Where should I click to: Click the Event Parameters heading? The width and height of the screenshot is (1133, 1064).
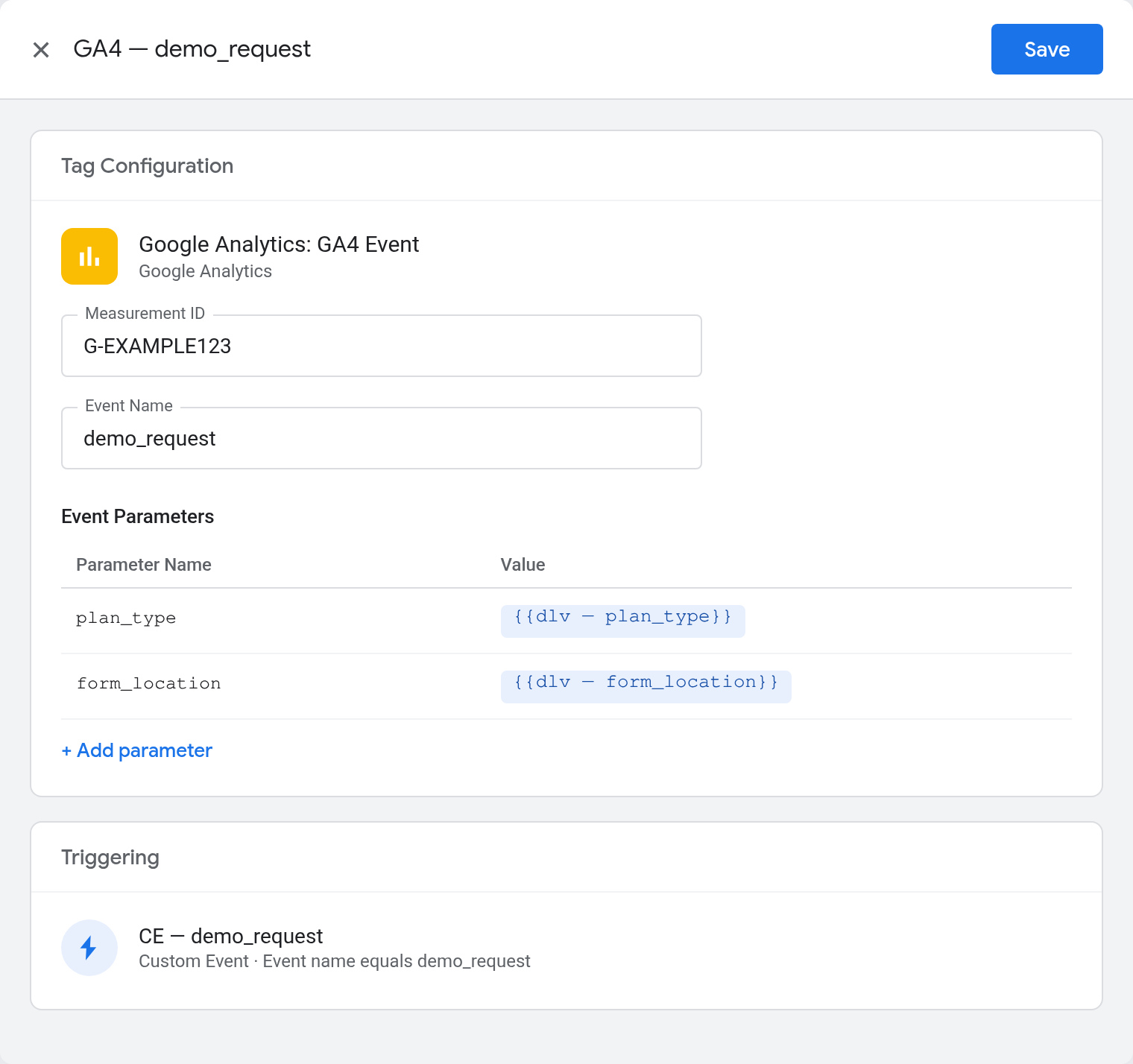138,516
